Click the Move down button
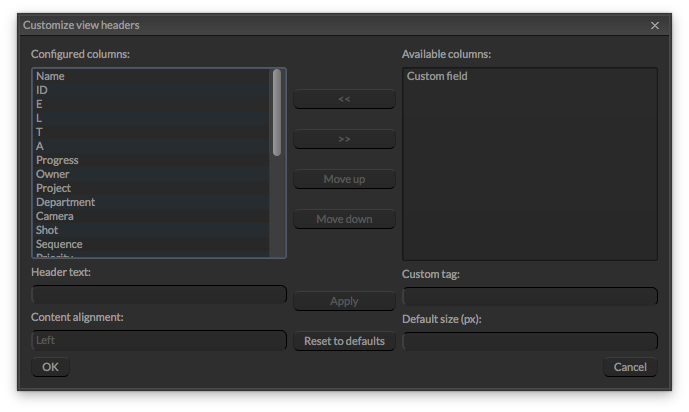This screenshot has height=412, width=689. click(x=344, y=219)
